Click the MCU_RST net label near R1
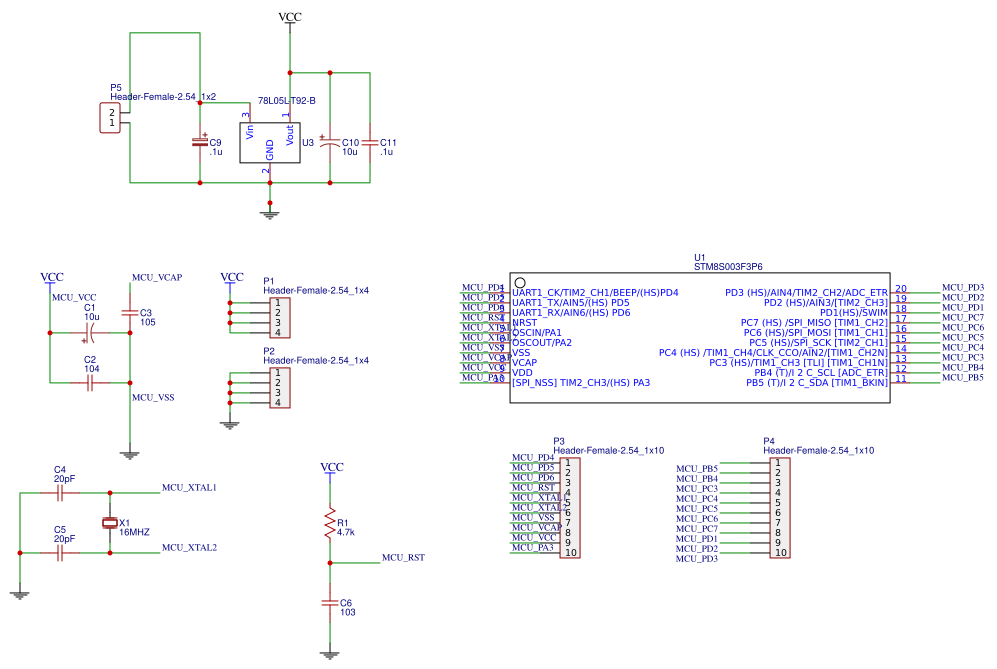 pyautogui.click(x=403, y=558)
